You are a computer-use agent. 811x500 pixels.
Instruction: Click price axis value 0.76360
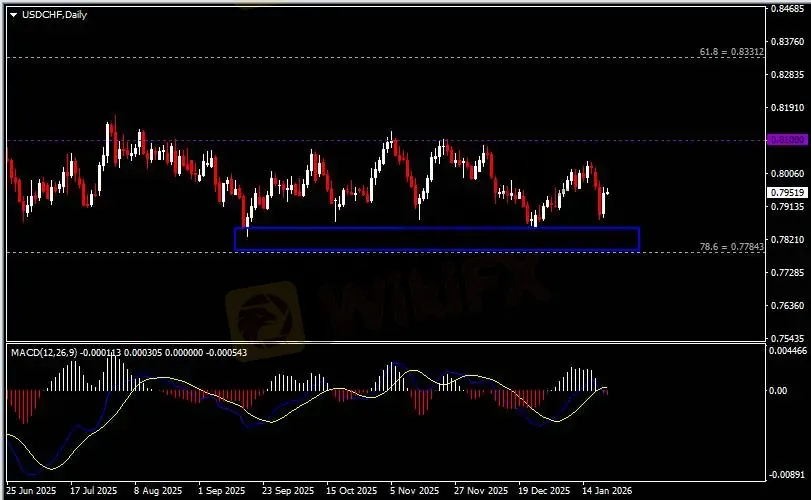787,305
